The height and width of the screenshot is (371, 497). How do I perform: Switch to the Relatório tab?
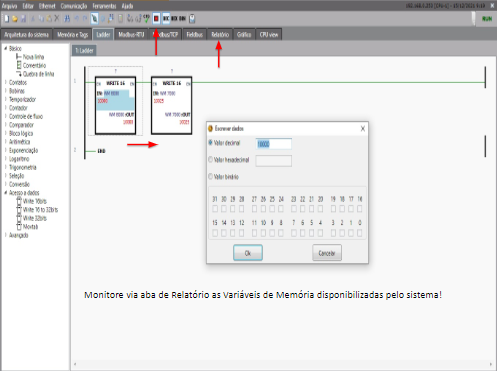tap(220, 35)
